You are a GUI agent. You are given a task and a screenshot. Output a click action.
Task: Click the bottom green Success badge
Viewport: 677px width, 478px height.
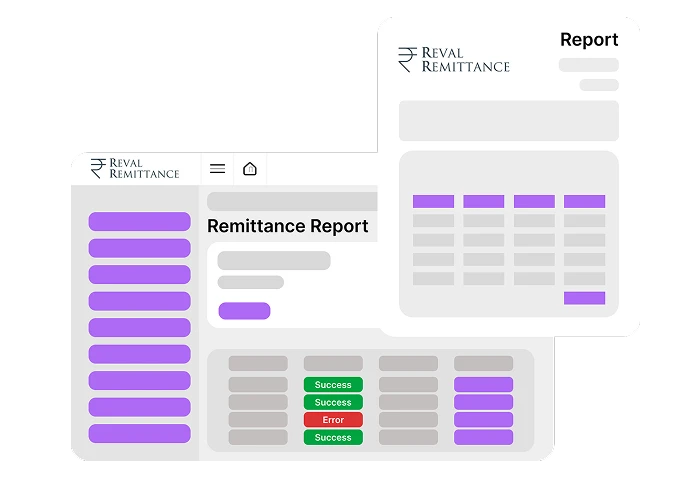[x=333, y=437]
